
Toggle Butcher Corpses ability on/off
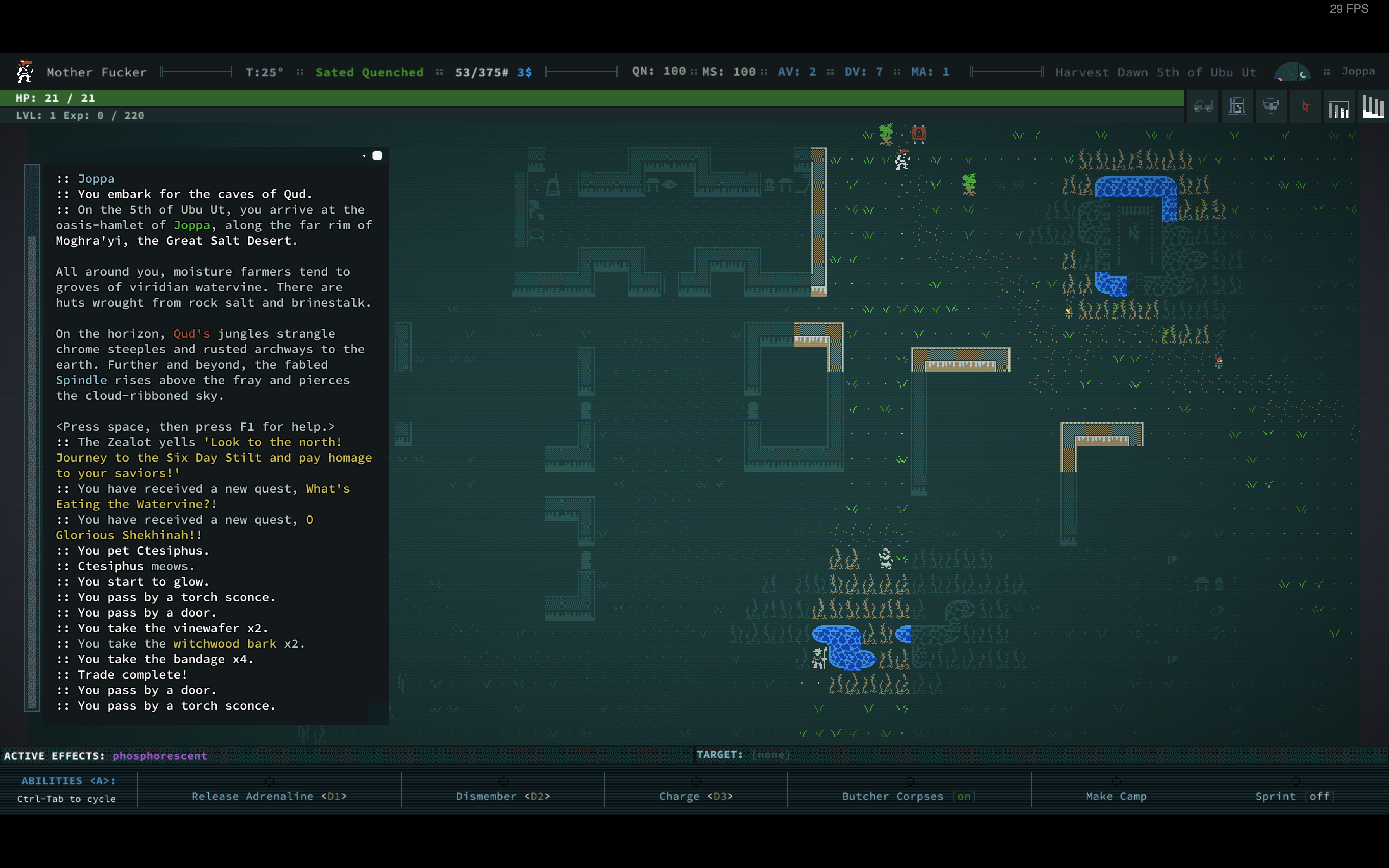909,796
